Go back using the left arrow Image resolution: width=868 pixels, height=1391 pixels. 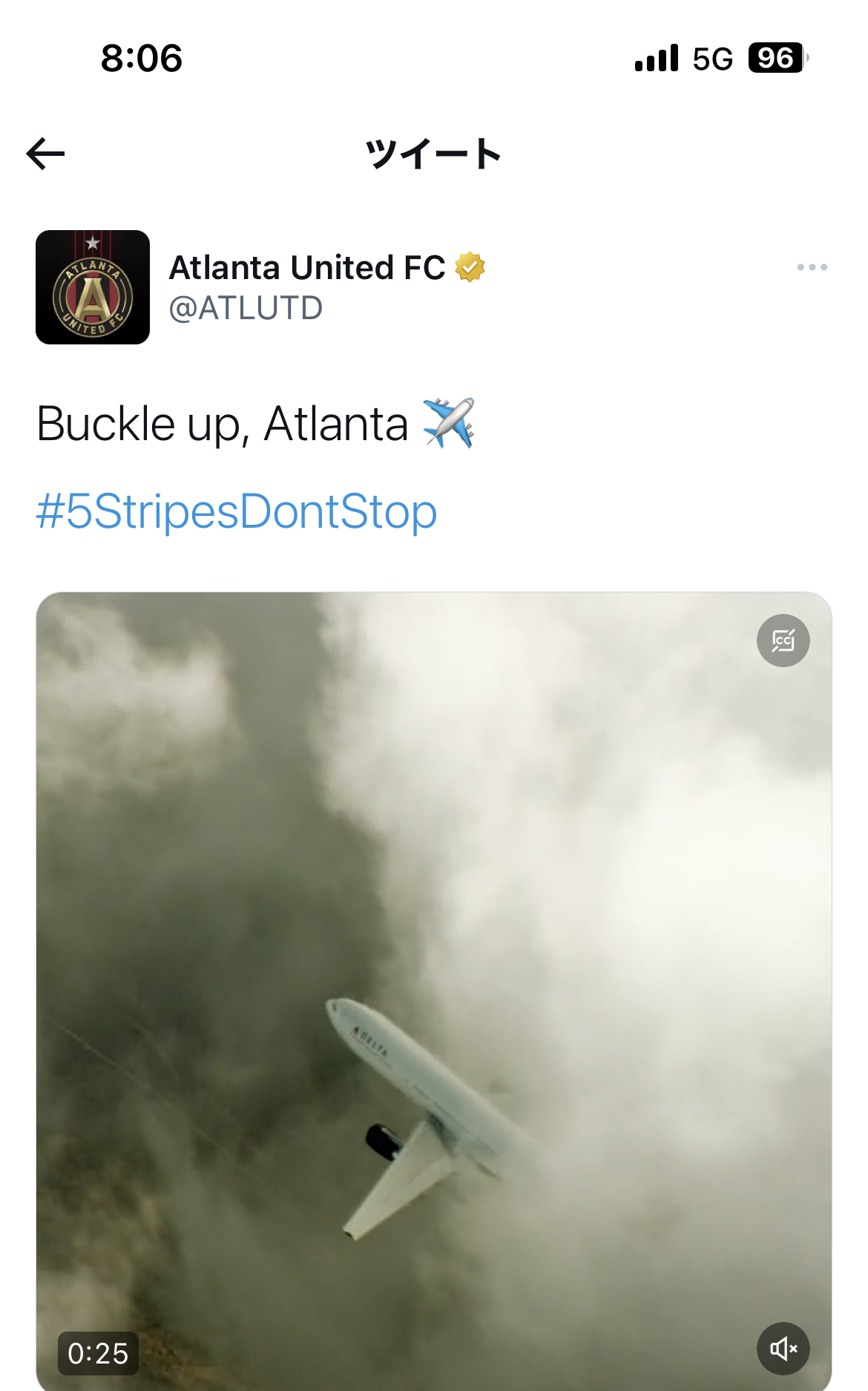coord(45,154)
